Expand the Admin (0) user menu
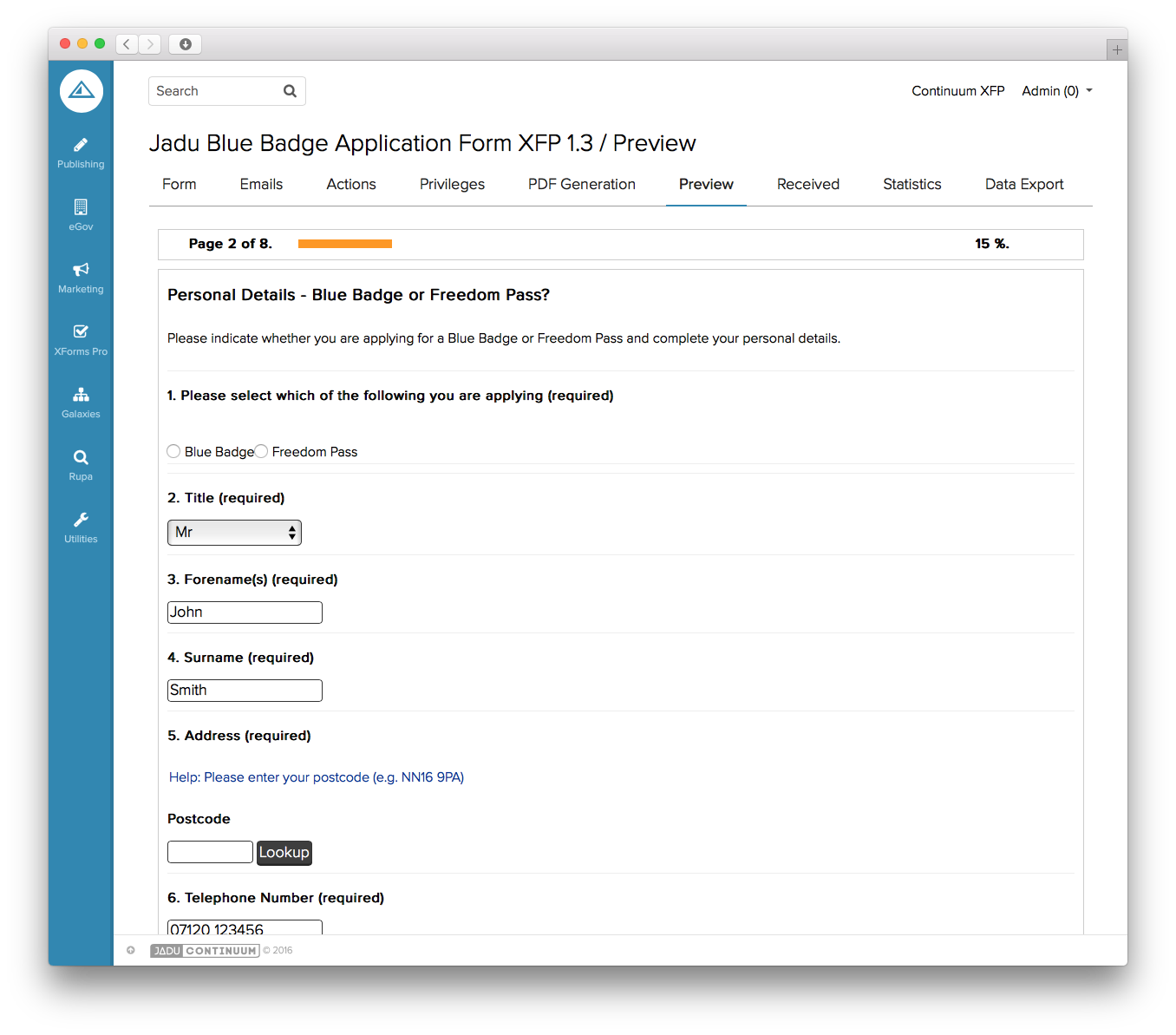Image resolution: width=1176 pixels, height=1035 pixels. click(1057, 91)
